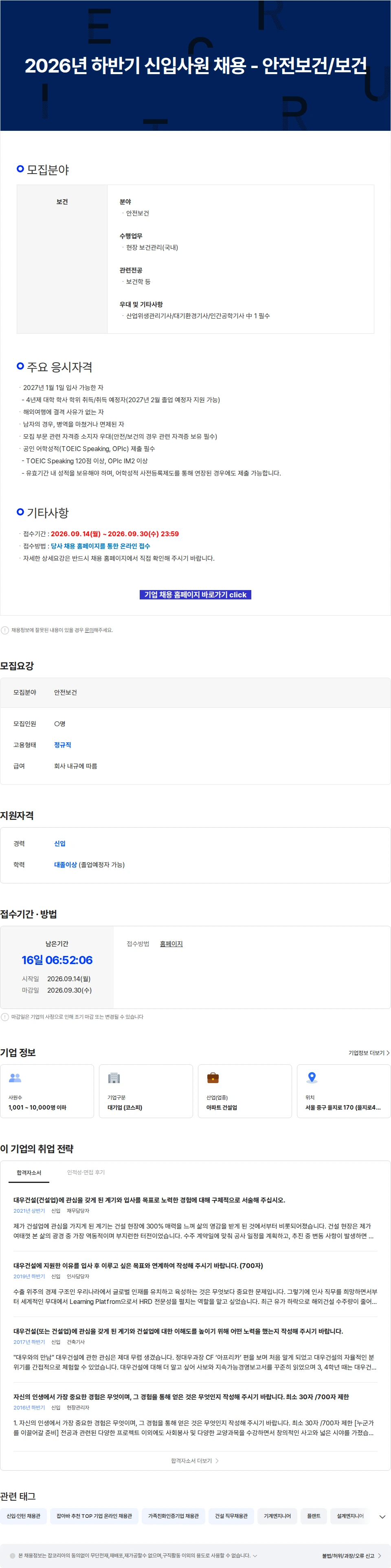Select 신입·인턴 채용관 tag
Image resolution: width=391 pixels, height=1568 pixels.
[x=24, y=1516]
